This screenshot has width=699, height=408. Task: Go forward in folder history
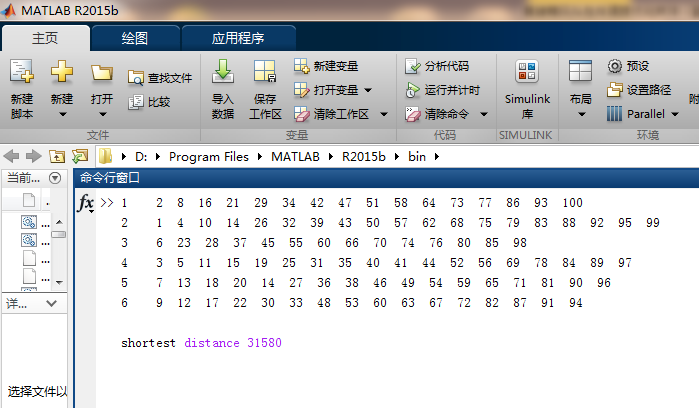(33, 157)
